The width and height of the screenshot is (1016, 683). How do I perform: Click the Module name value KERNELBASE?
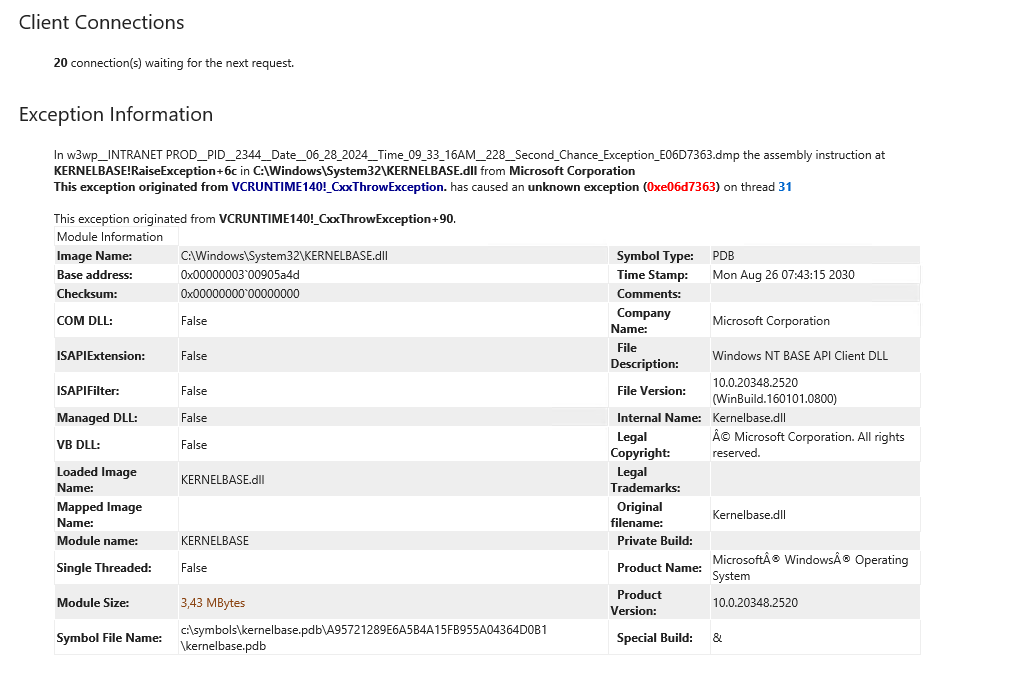214,540
